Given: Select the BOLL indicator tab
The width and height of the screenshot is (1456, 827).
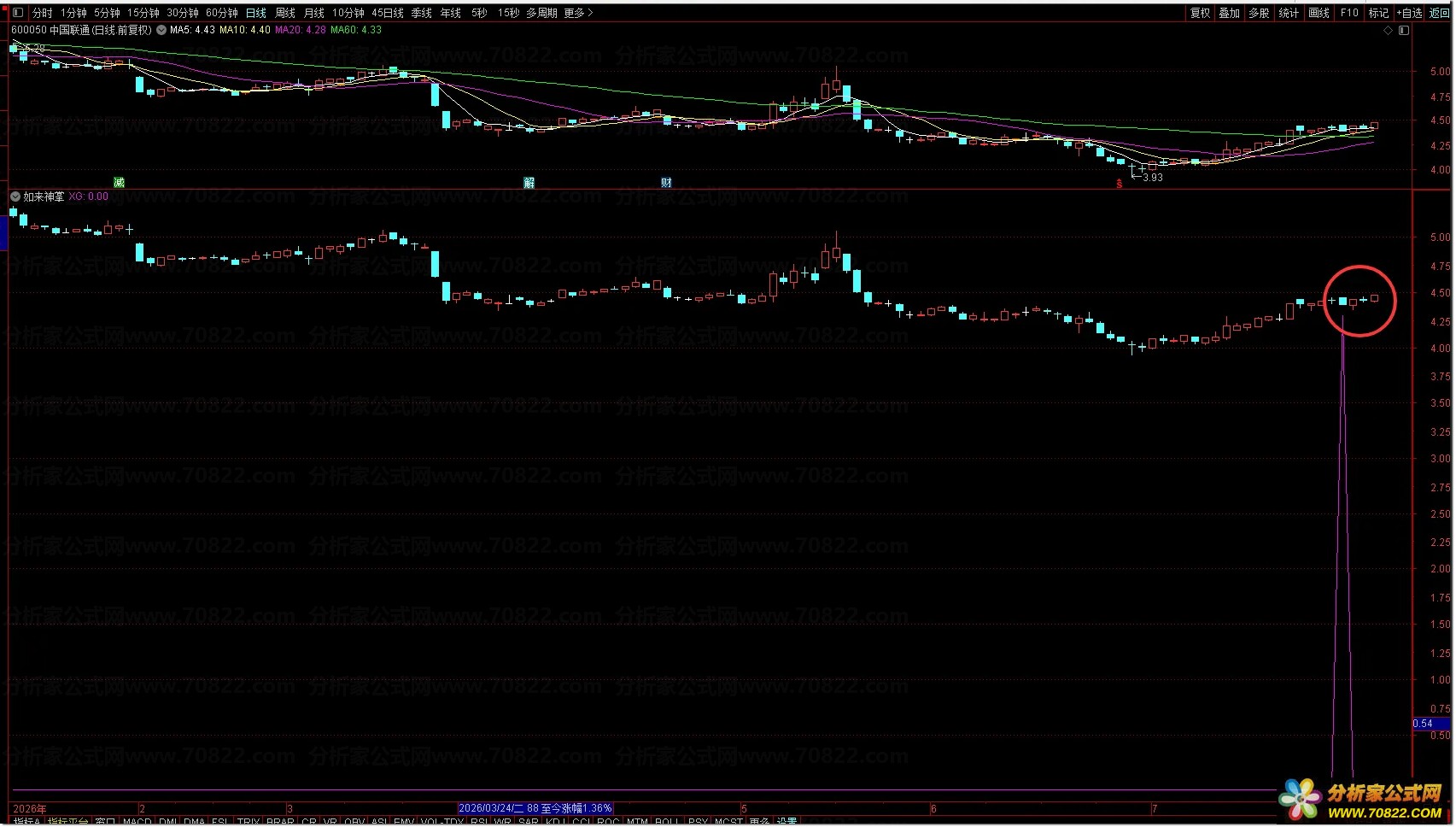Looking at the screenshot, I should point(667,822).
